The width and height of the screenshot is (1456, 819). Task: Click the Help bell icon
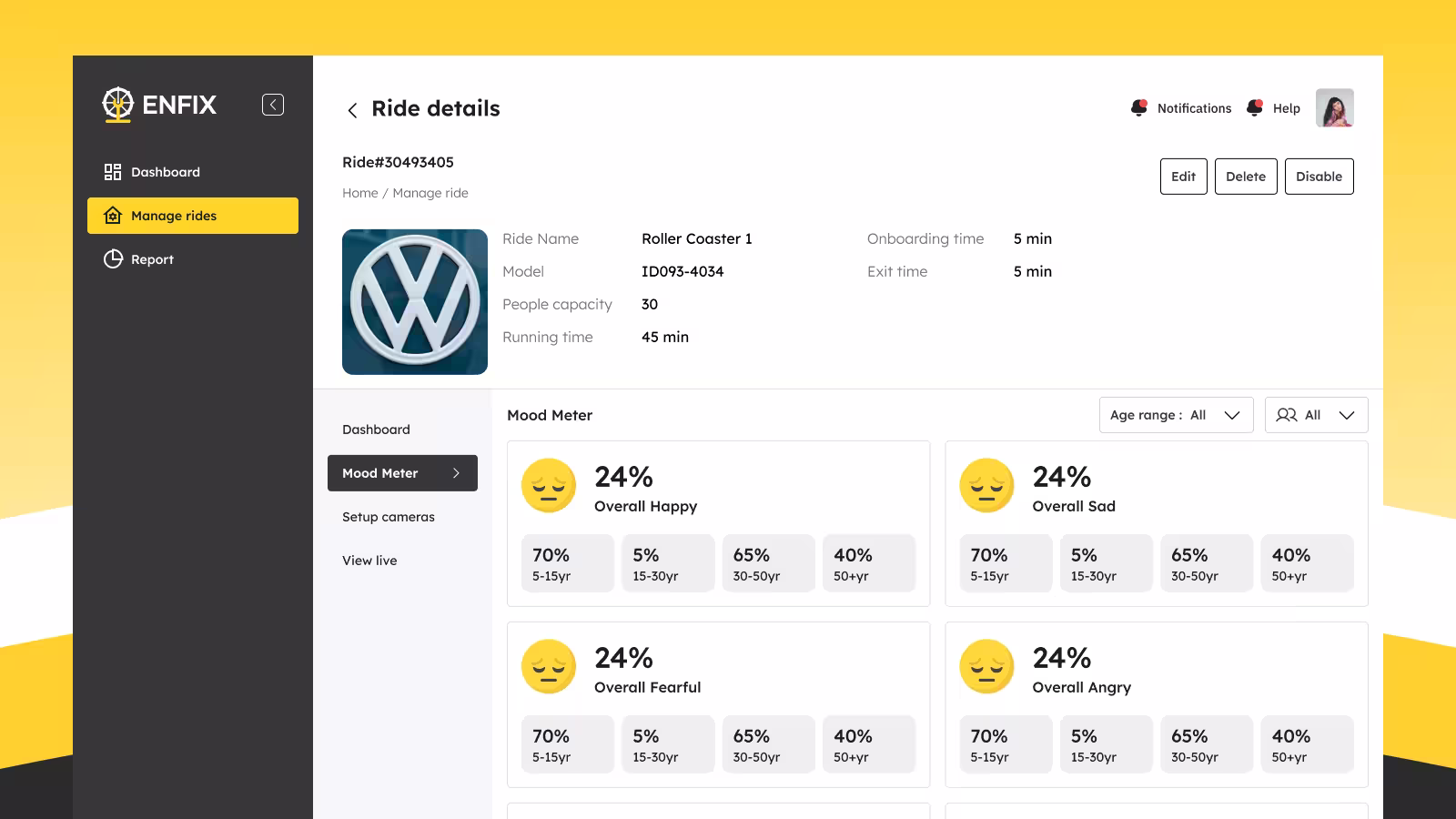[1255, 107]
